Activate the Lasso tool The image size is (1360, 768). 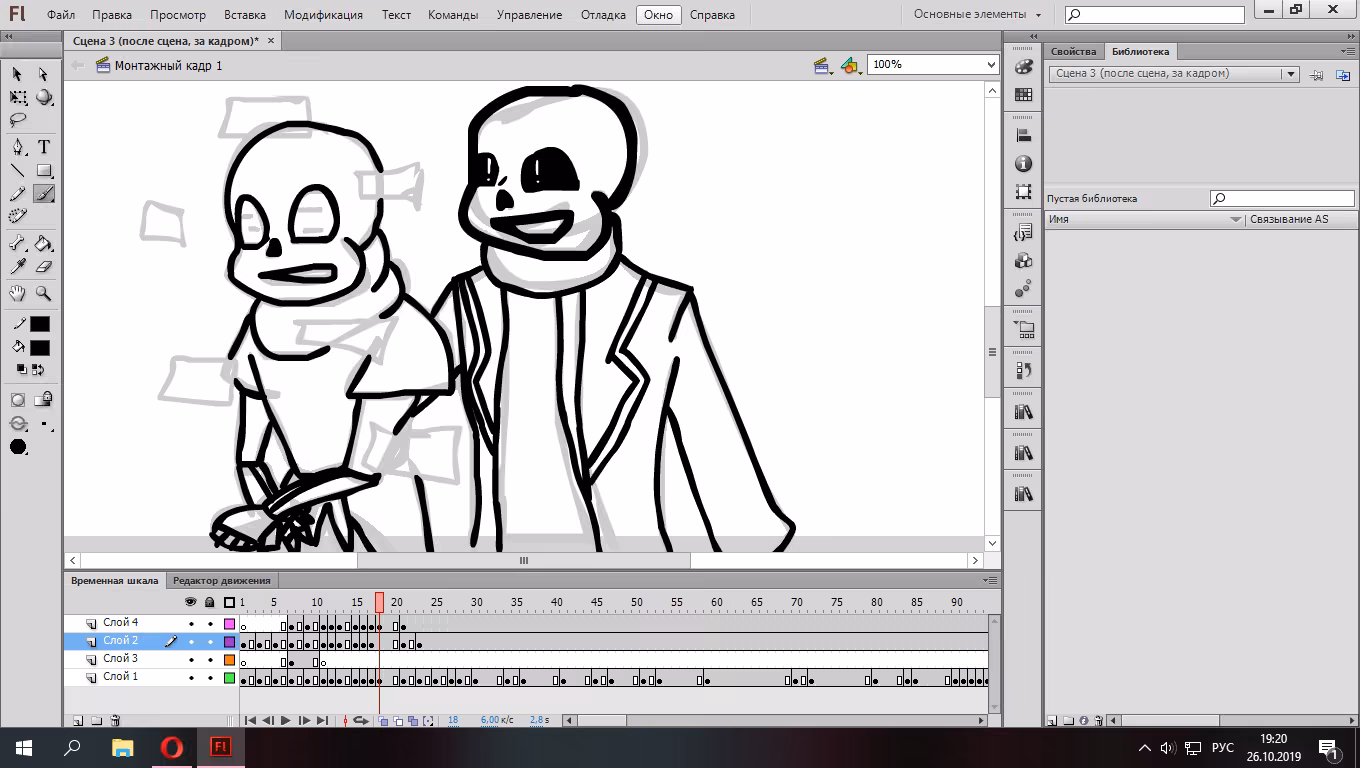point(18,120)
